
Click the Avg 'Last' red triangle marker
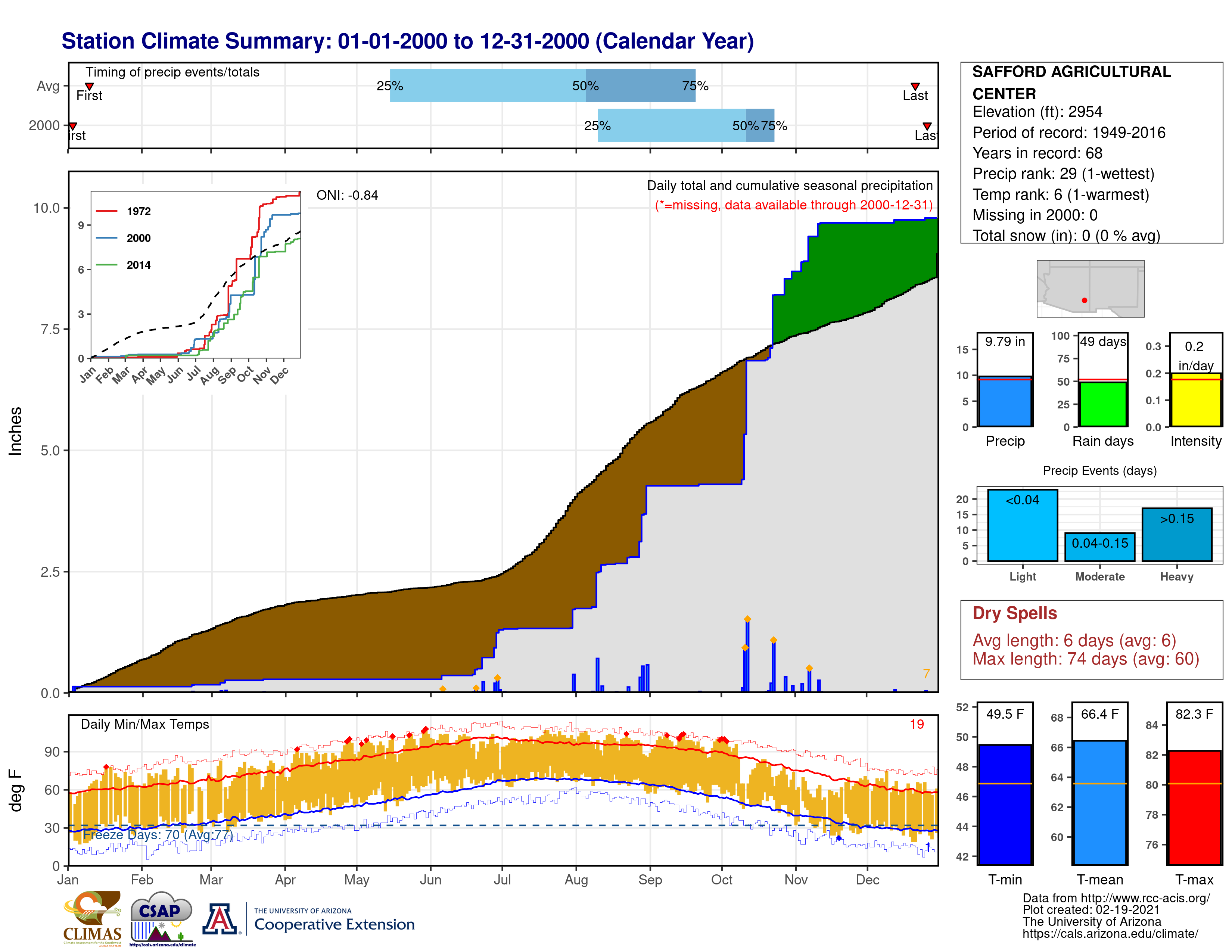click(915, 86)
